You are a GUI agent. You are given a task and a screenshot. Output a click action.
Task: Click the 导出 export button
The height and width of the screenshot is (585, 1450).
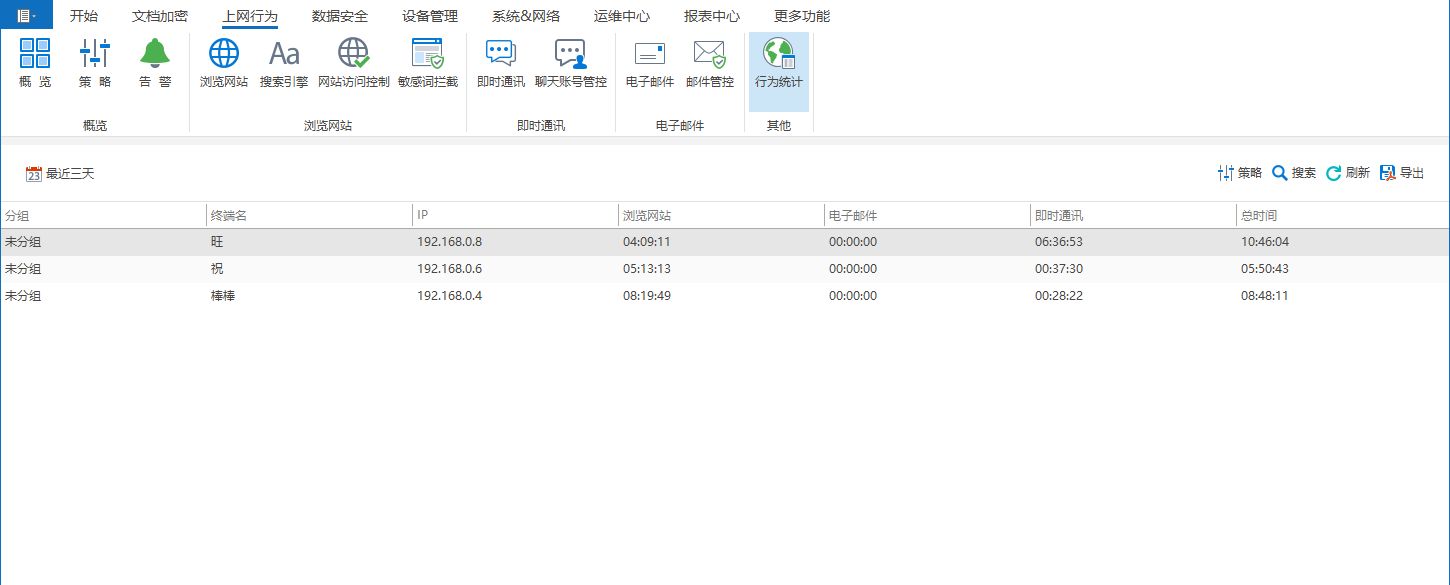[x=1402, y=173]
